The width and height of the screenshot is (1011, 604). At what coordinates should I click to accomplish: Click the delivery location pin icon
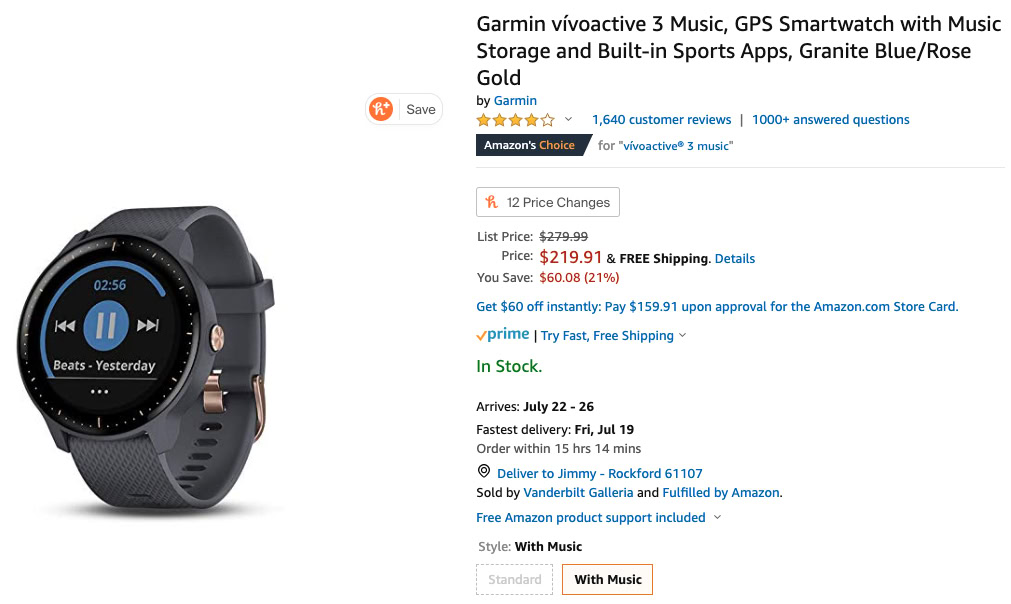coord(484,472)
